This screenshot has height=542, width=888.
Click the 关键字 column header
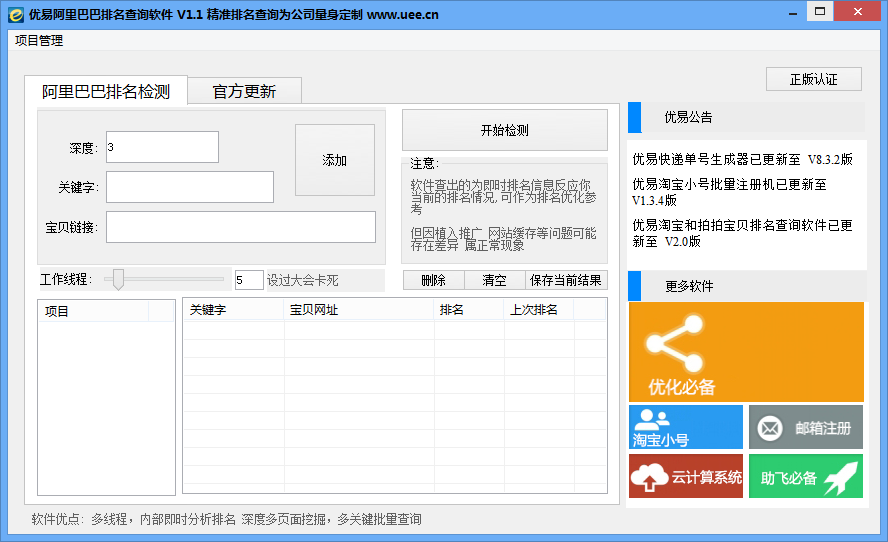pyautogui.click(x=233, y=310)
